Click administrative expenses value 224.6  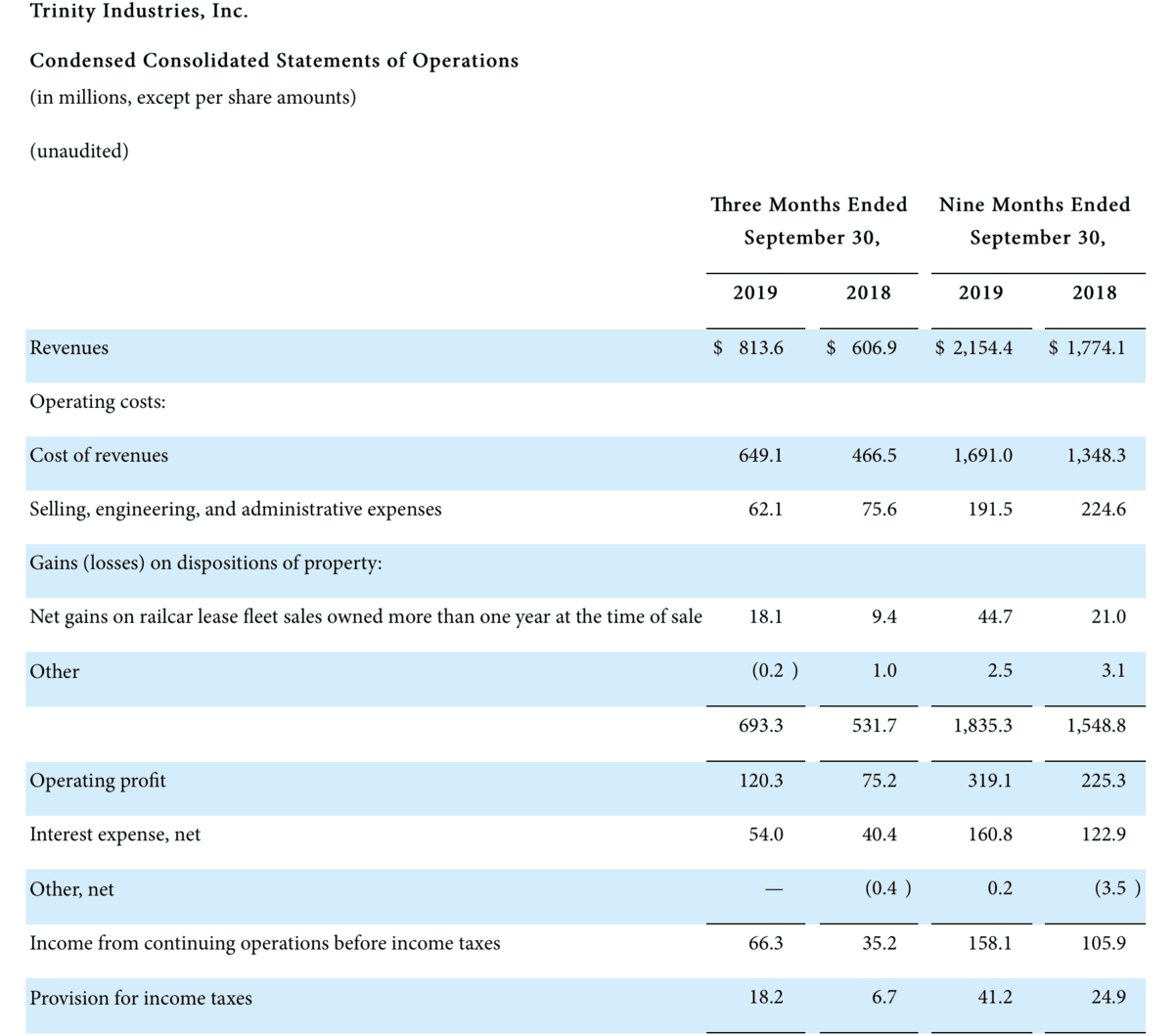(1104, 510)
